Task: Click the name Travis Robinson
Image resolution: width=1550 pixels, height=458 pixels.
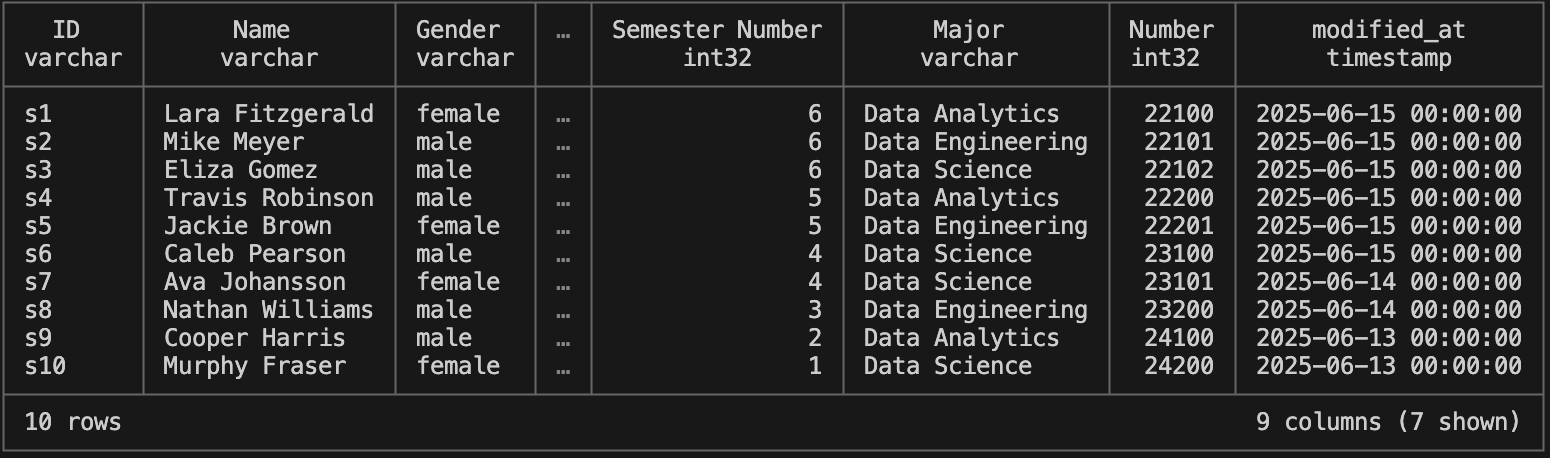Action: (268, 198)
